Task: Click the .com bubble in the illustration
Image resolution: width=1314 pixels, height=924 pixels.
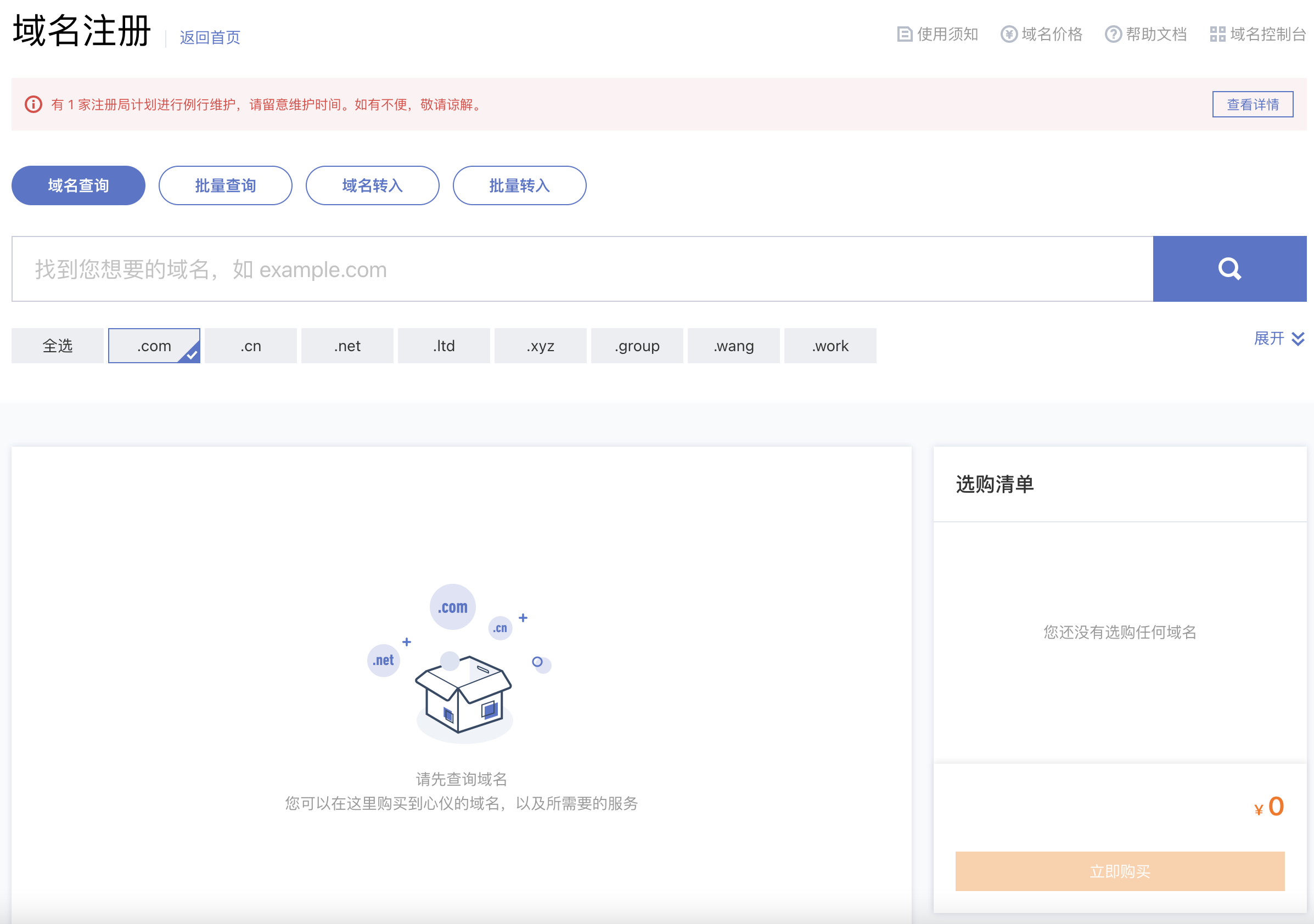Action: (453, 607)
